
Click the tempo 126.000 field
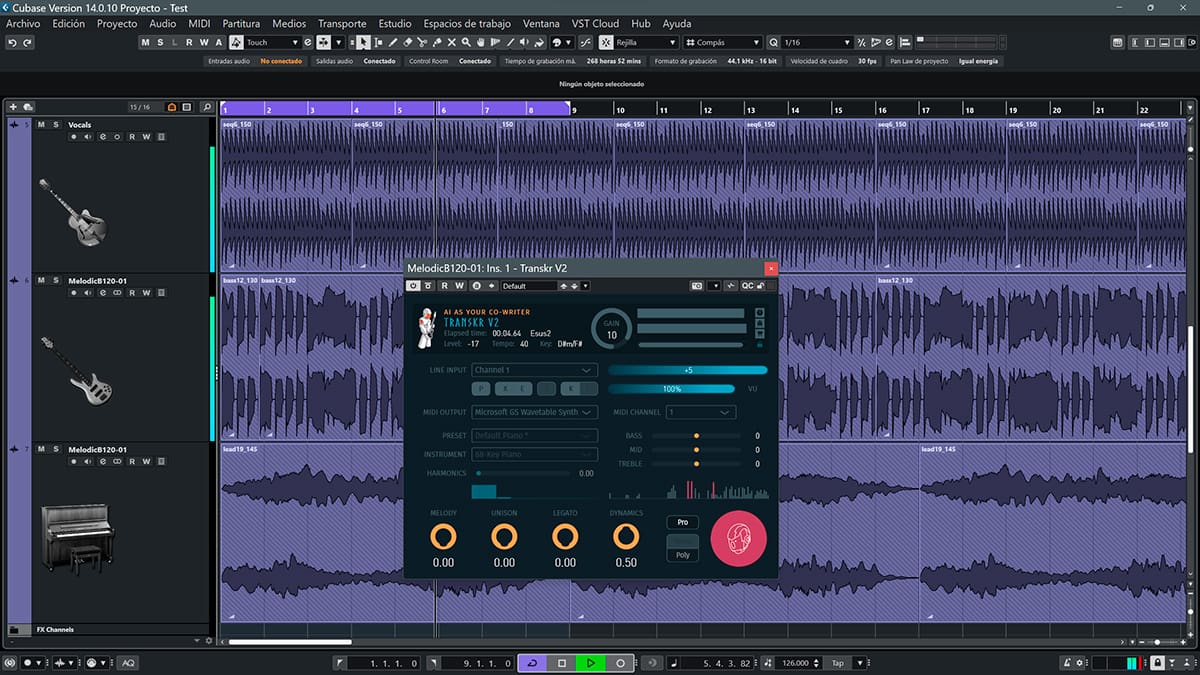[796, 663]
